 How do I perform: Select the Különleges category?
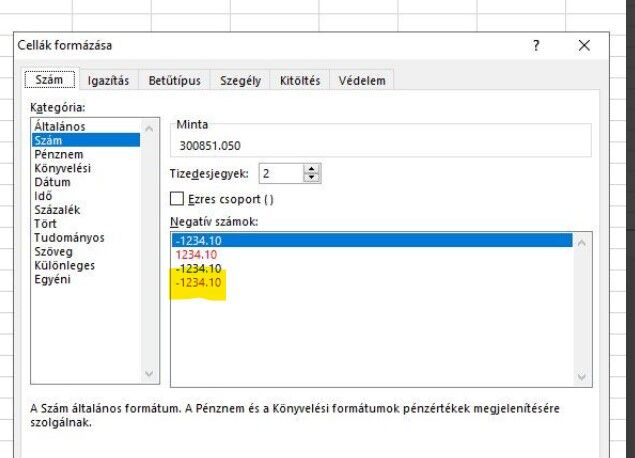point(86,265)
